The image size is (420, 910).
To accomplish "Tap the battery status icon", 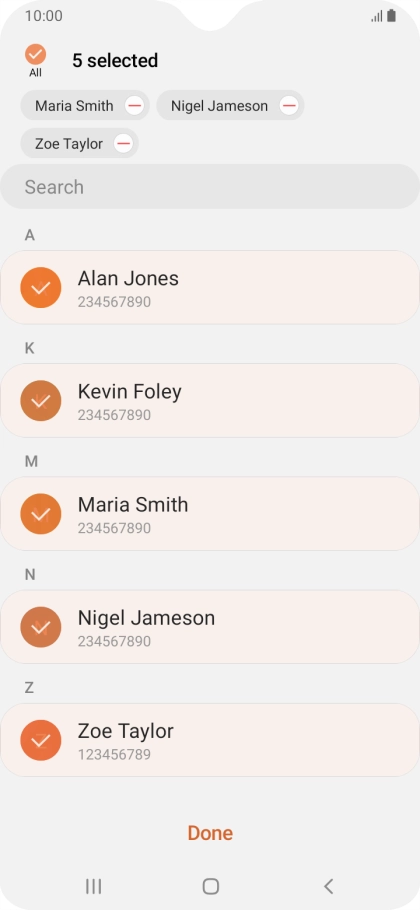I will click(392, 16).
